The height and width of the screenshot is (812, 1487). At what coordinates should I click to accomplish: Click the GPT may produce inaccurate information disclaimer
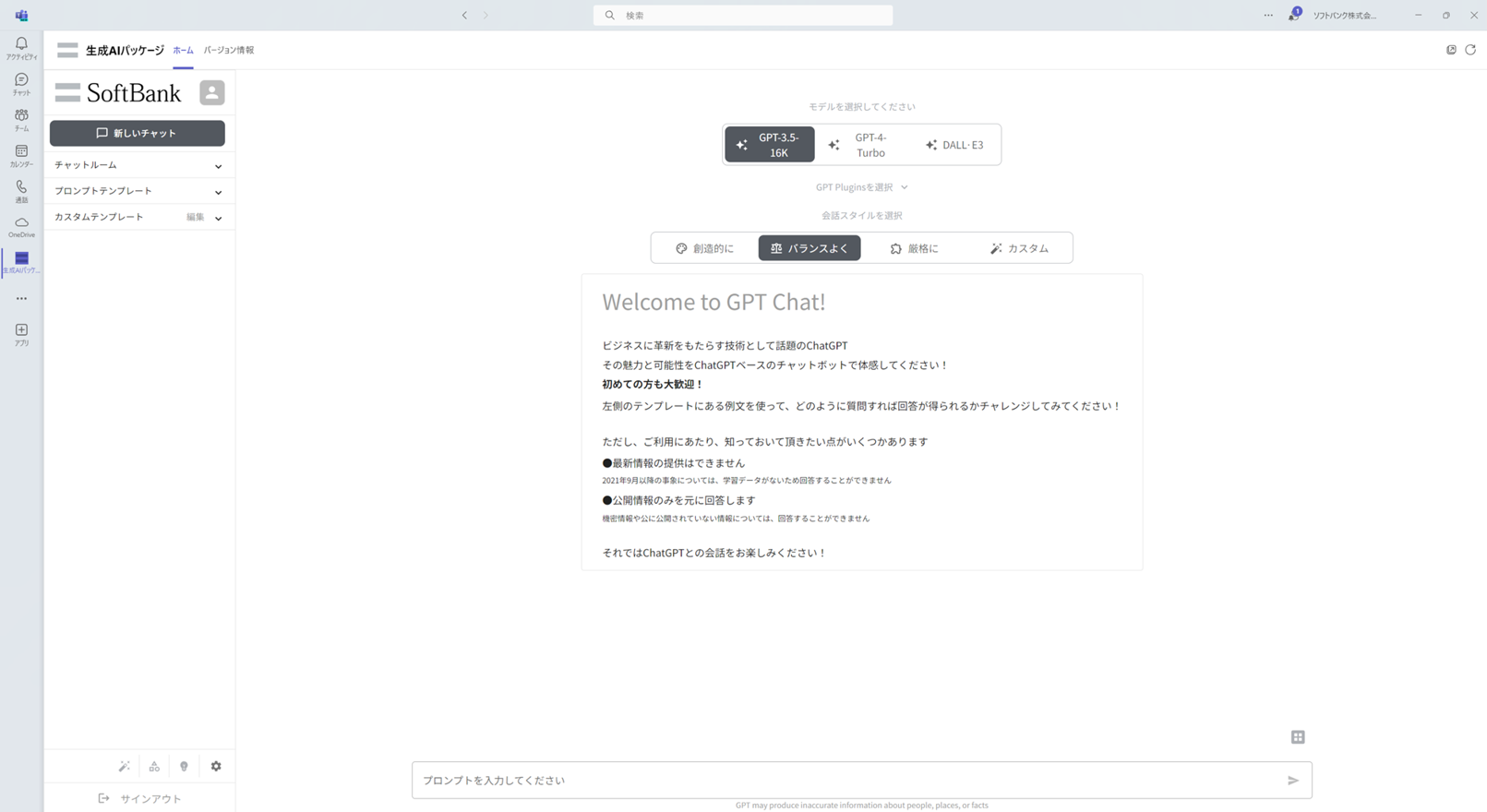pos(861,806)
